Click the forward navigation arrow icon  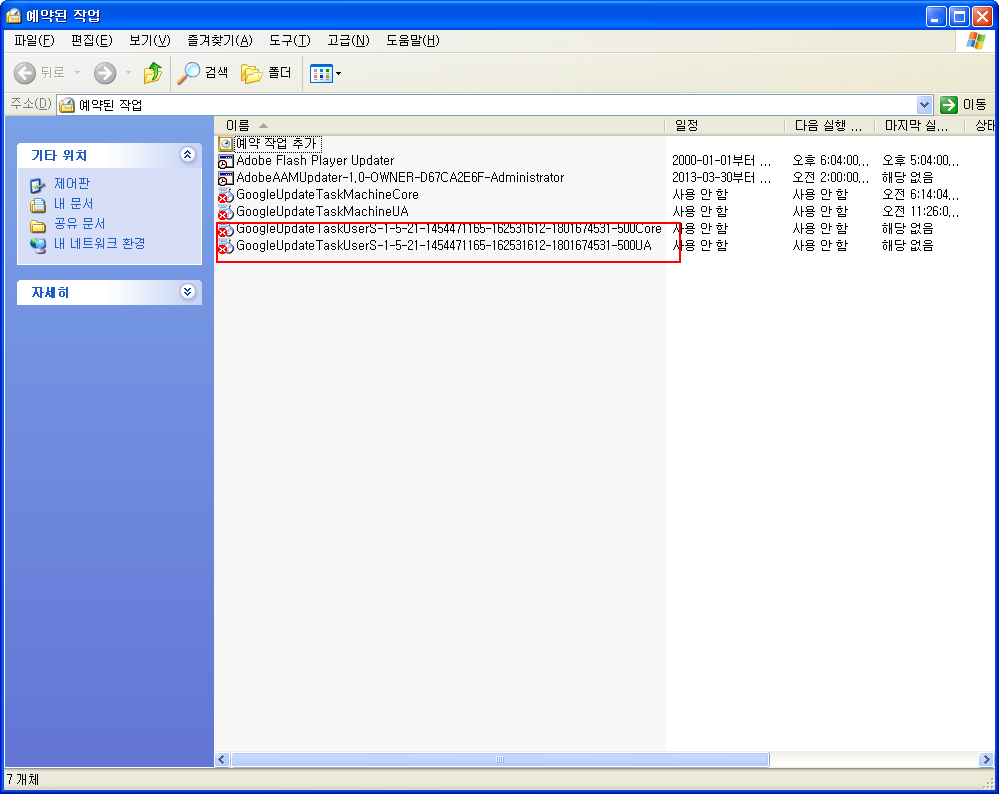pyautogui.click(x=105, y=73)
